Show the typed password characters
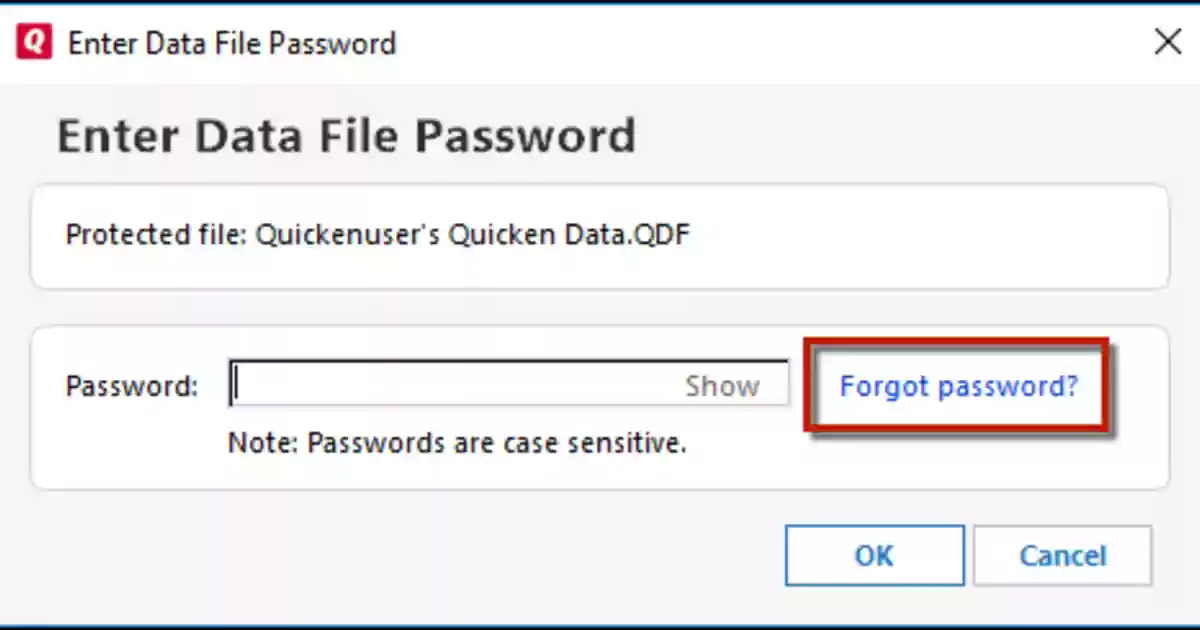 tap(722, 386)
